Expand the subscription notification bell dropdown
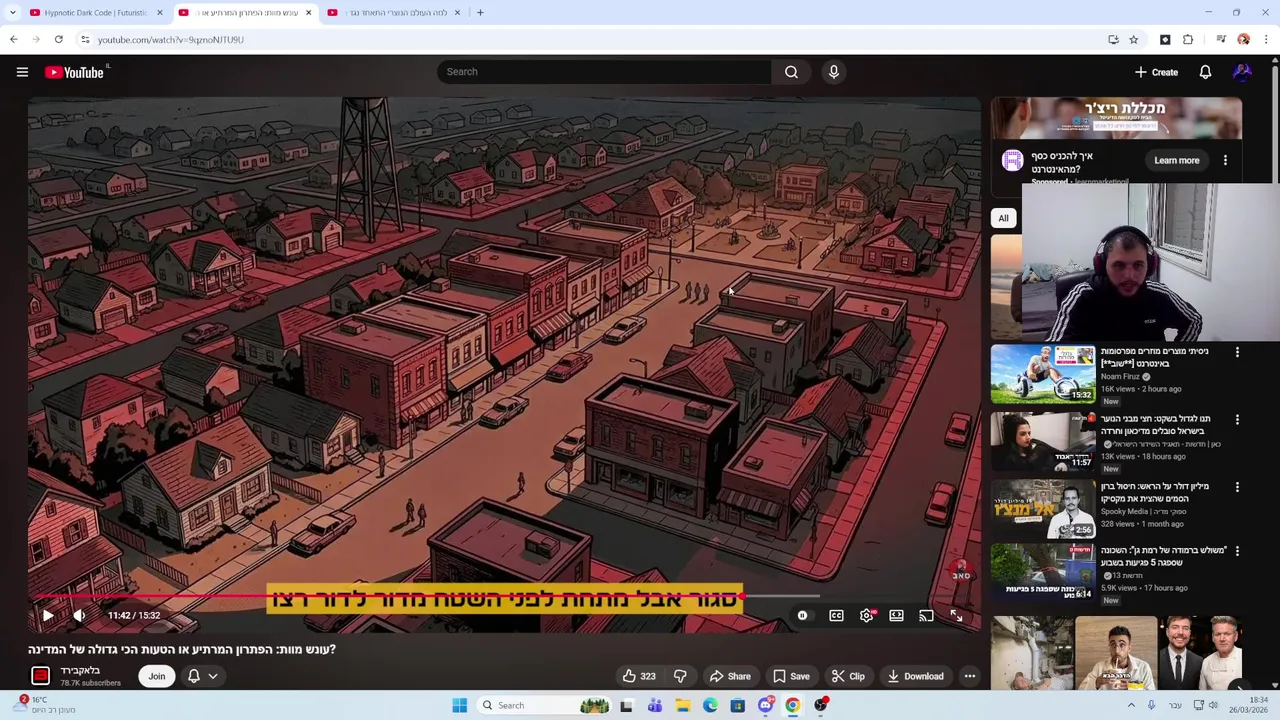Image resolution: width=1280 pixels, height=720 pixels. coord(202,676)
